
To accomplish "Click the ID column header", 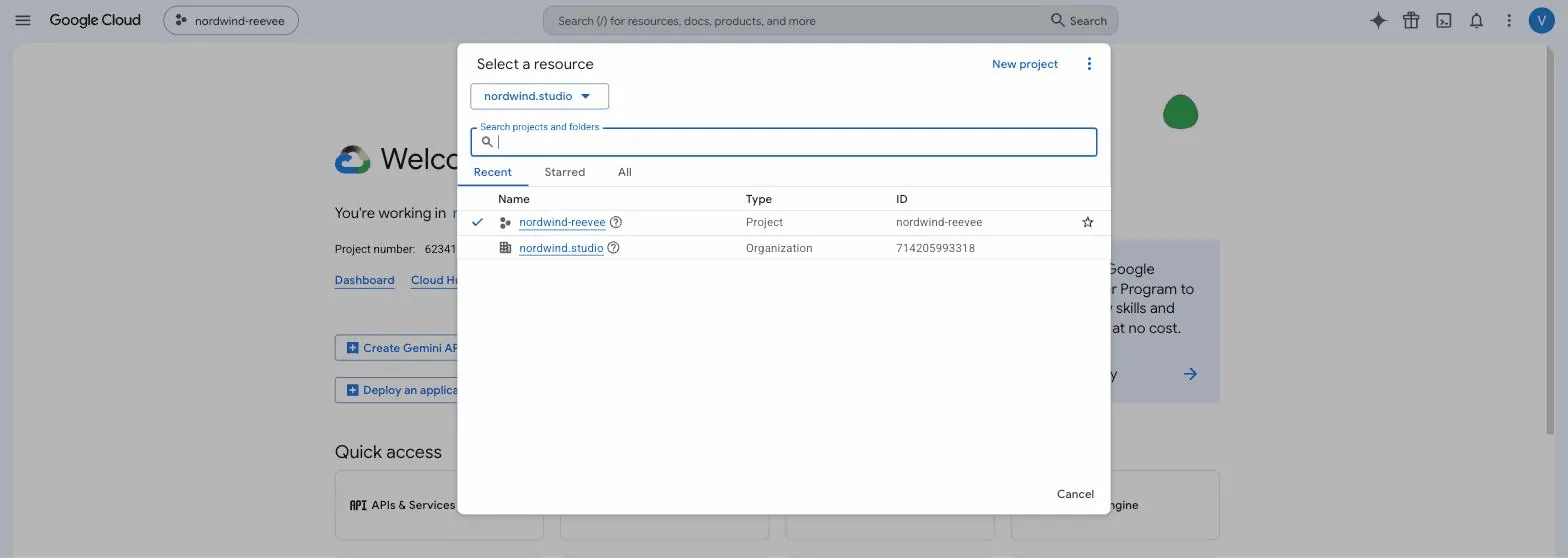I will (901, 199).
